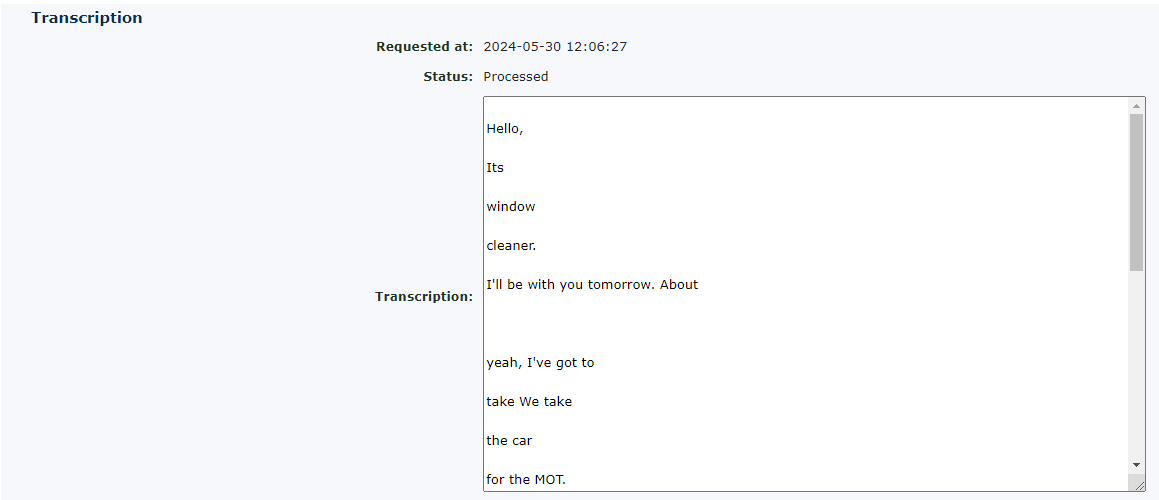
Task: Click the scroll down arrow in transcription box
Action: (1136, 465)
